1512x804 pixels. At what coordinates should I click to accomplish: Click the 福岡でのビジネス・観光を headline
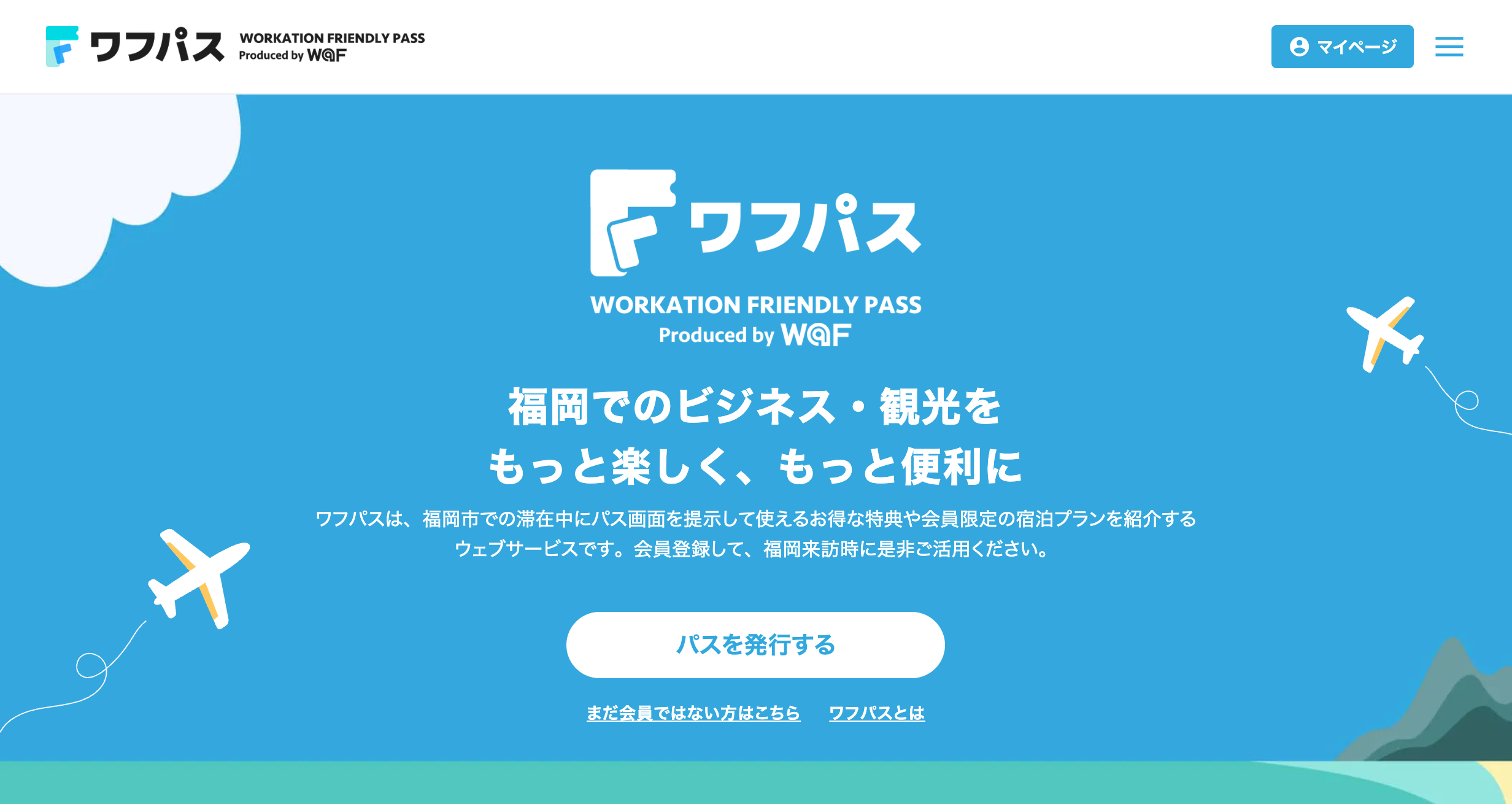pos(755,406)
